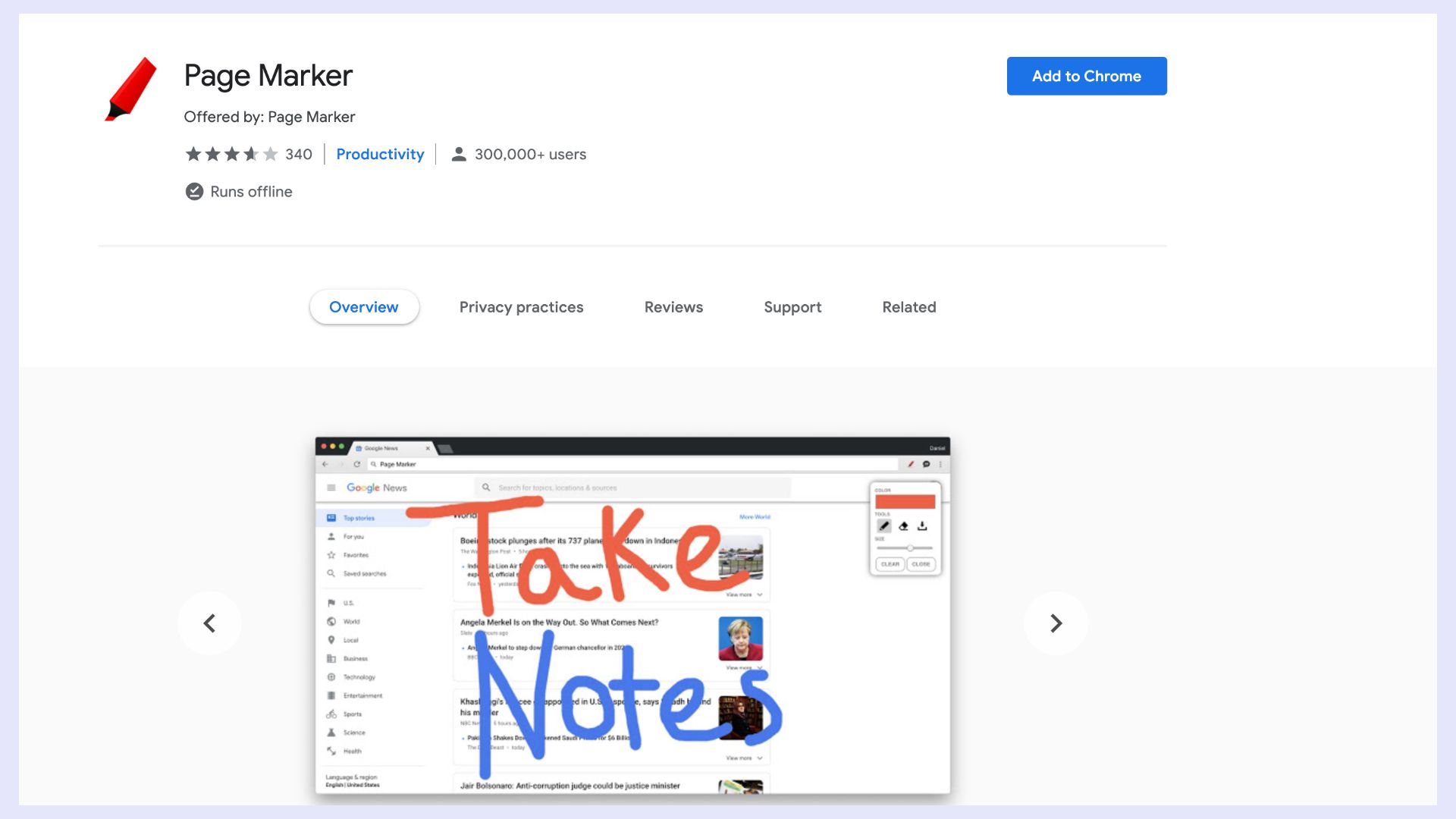The width and height of the screenshot is (1456, 819).
Task: Click the pen tool in preview panel
Action: (884, 526)
